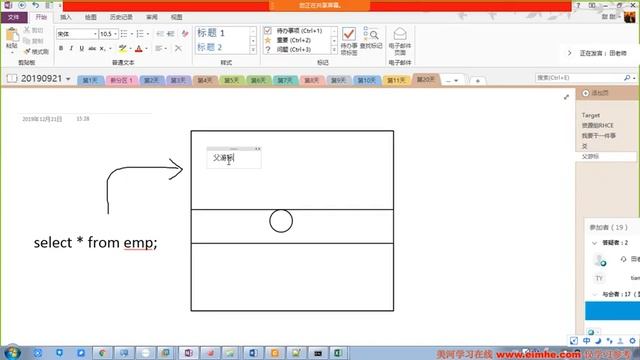Screen dimensions: 640x360
Task: Toggle strikethrough formatting
Action: [x=92, y=48]
